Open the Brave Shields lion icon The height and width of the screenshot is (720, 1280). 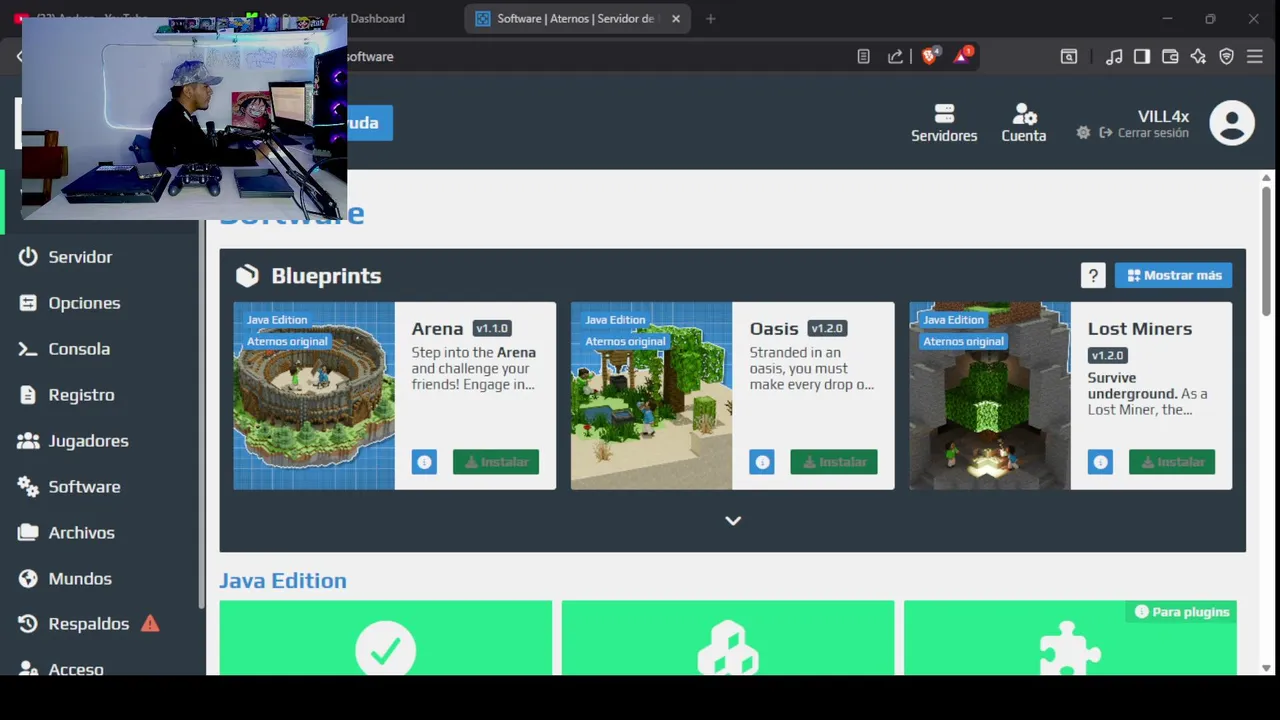point(929,57)
